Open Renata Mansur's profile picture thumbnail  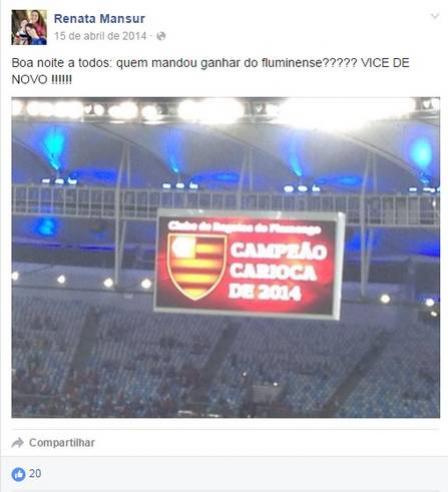point(29,27)
